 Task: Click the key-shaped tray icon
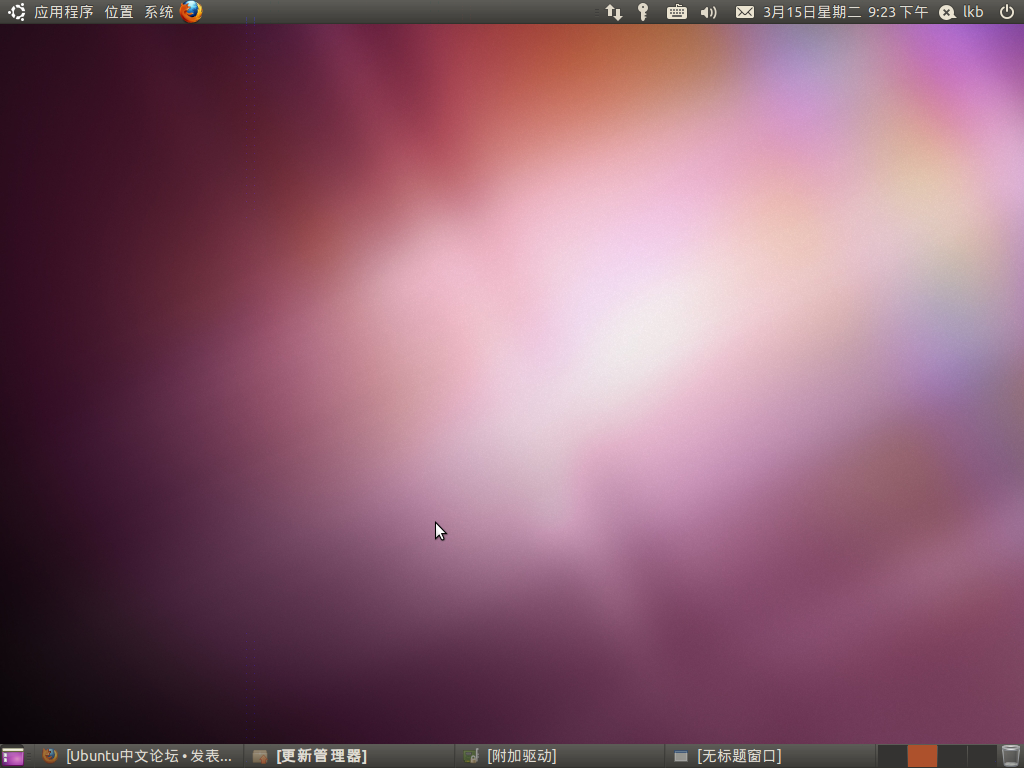[643, 12]
